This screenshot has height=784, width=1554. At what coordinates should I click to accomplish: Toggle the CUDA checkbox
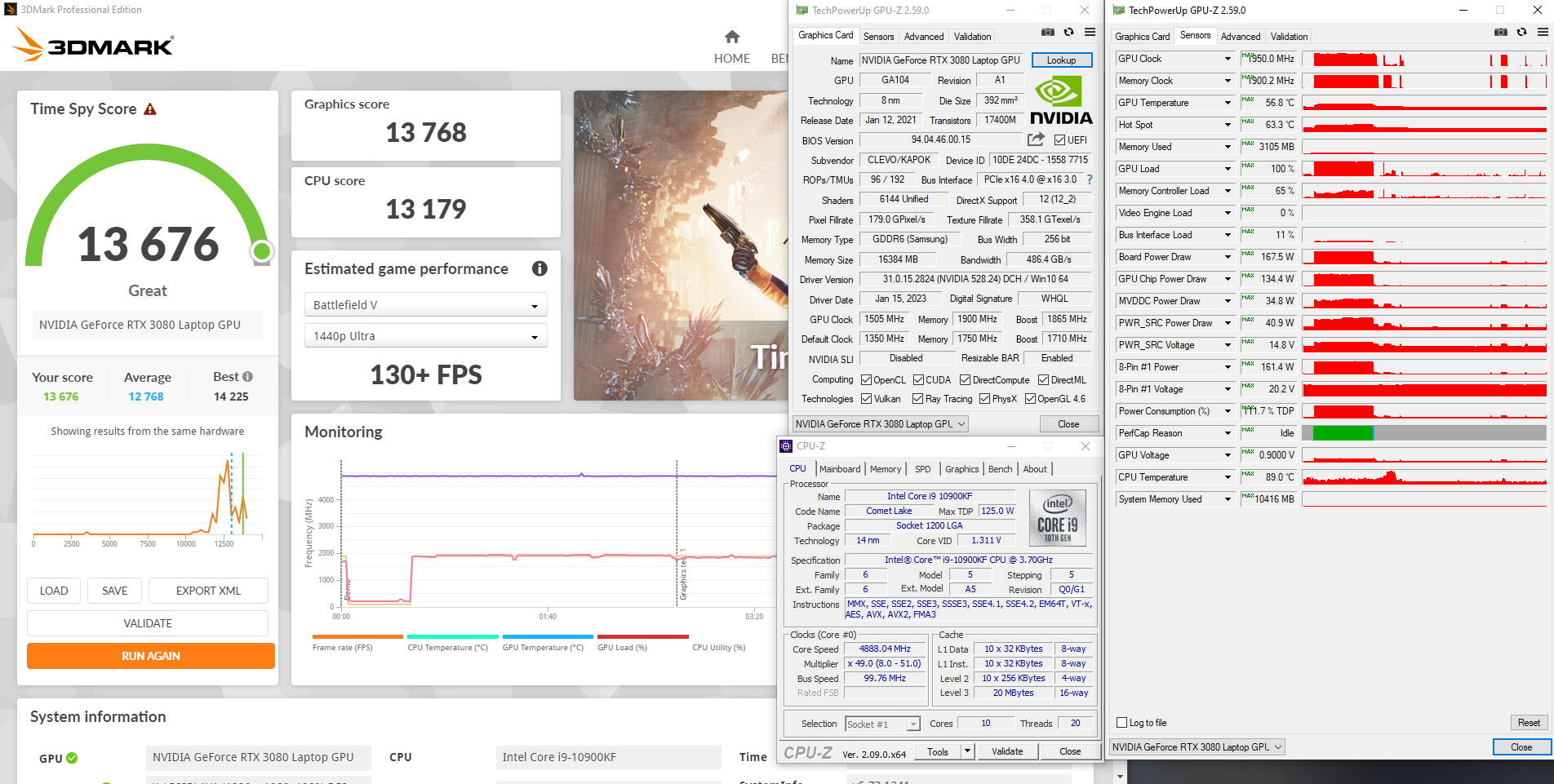click(x=918, y=380)
